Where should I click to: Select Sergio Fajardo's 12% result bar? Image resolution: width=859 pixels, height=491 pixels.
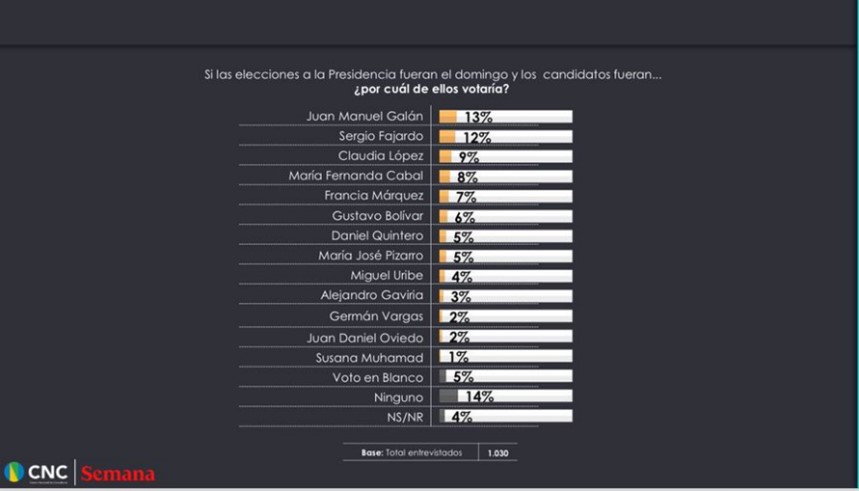[x=447, y=137]
